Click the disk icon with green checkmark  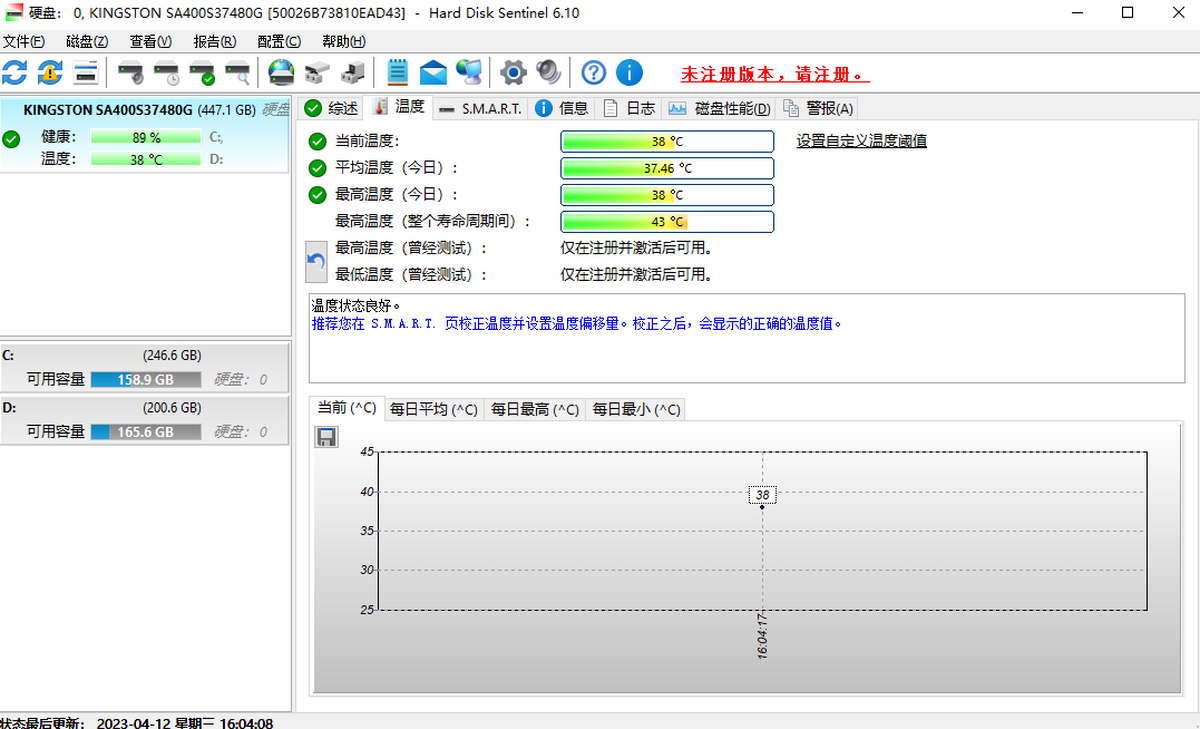tap(203, 72)
